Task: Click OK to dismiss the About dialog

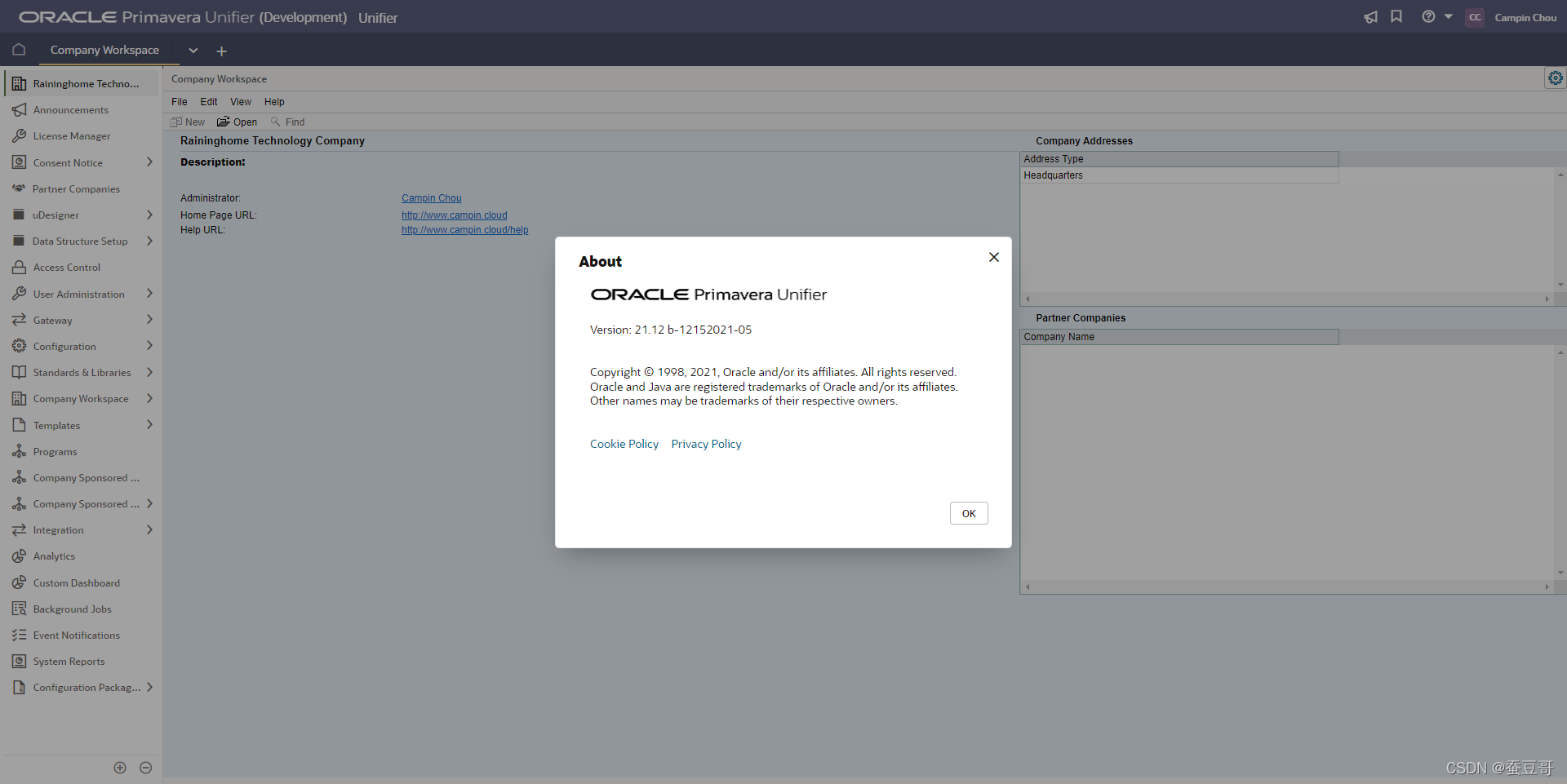Action: pos(968,512)
